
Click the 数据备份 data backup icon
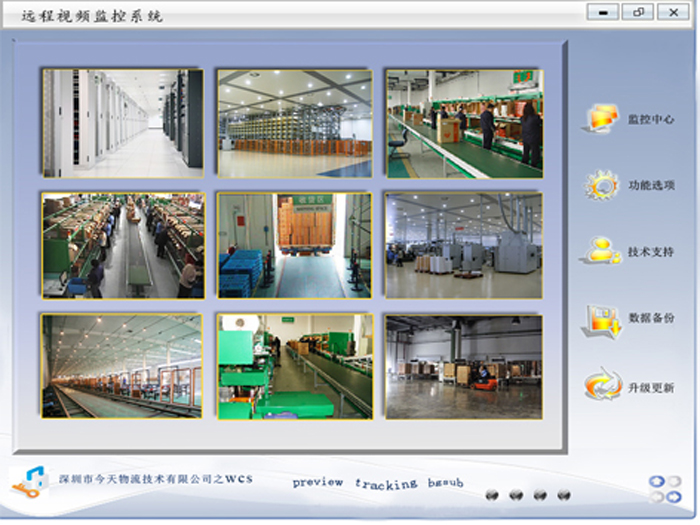[x=601, y=320]
